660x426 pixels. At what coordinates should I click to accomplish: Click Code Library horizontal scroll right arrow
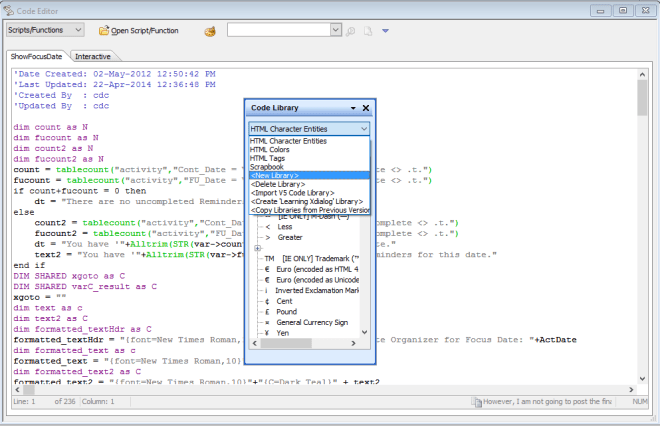click(x=353, y=343)
